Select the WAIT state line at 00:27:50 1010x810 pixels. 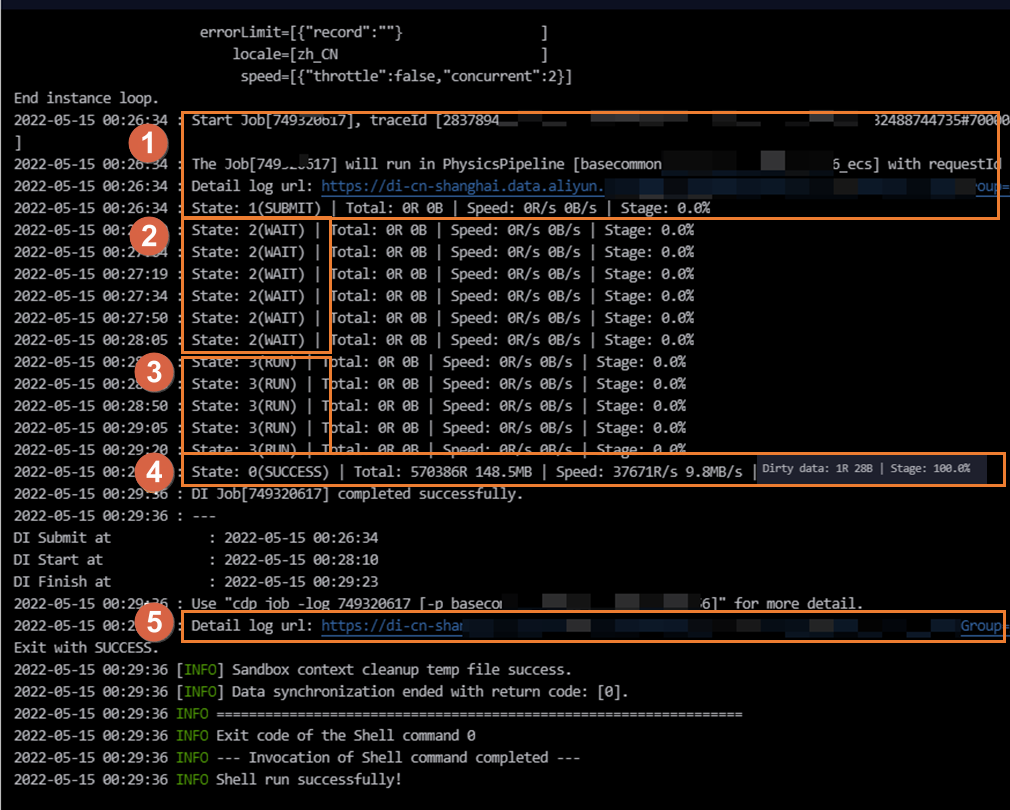pyautogui.click(x=354, y=317)
